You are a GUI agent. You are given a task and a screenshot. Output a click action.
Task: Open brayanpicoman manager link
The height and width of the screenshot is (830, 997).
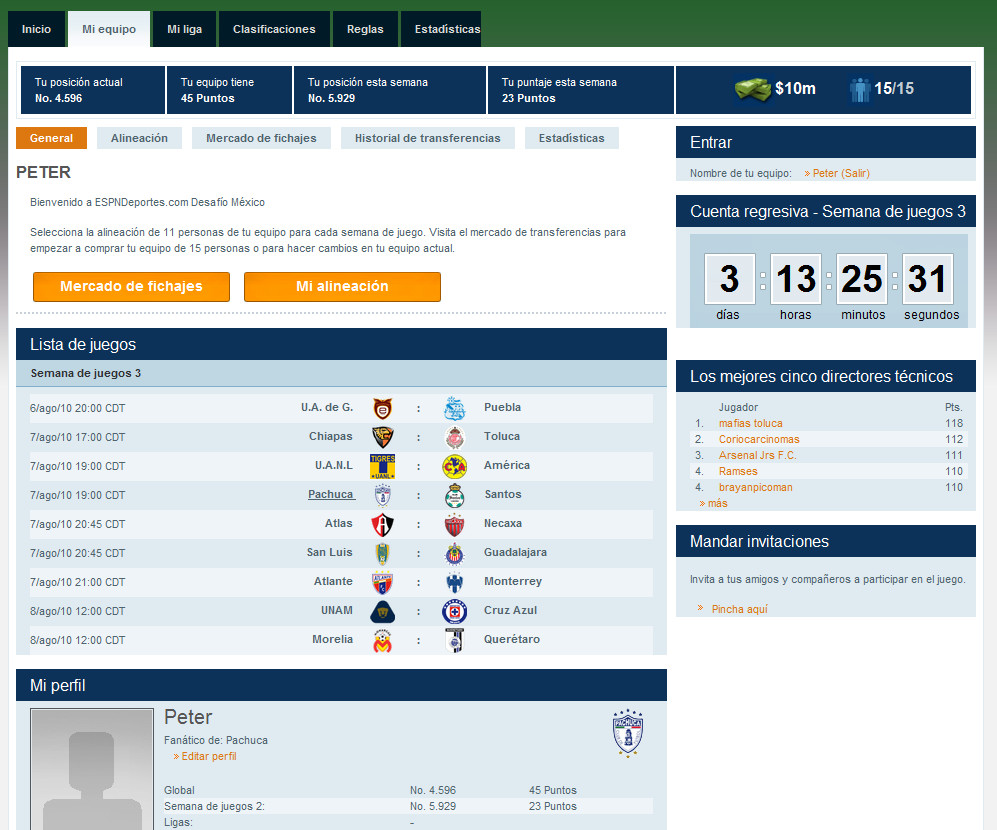click(755, 487)
